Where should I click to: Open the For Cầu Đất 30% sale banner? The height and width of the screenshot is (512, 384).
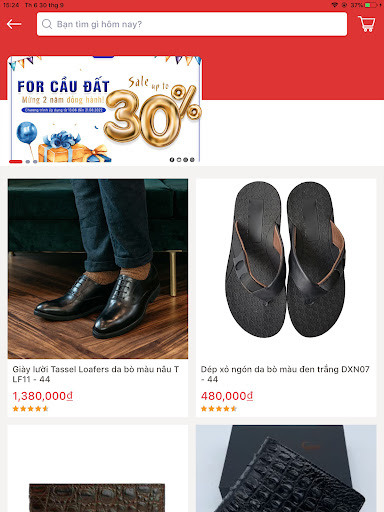pos(105,109)
